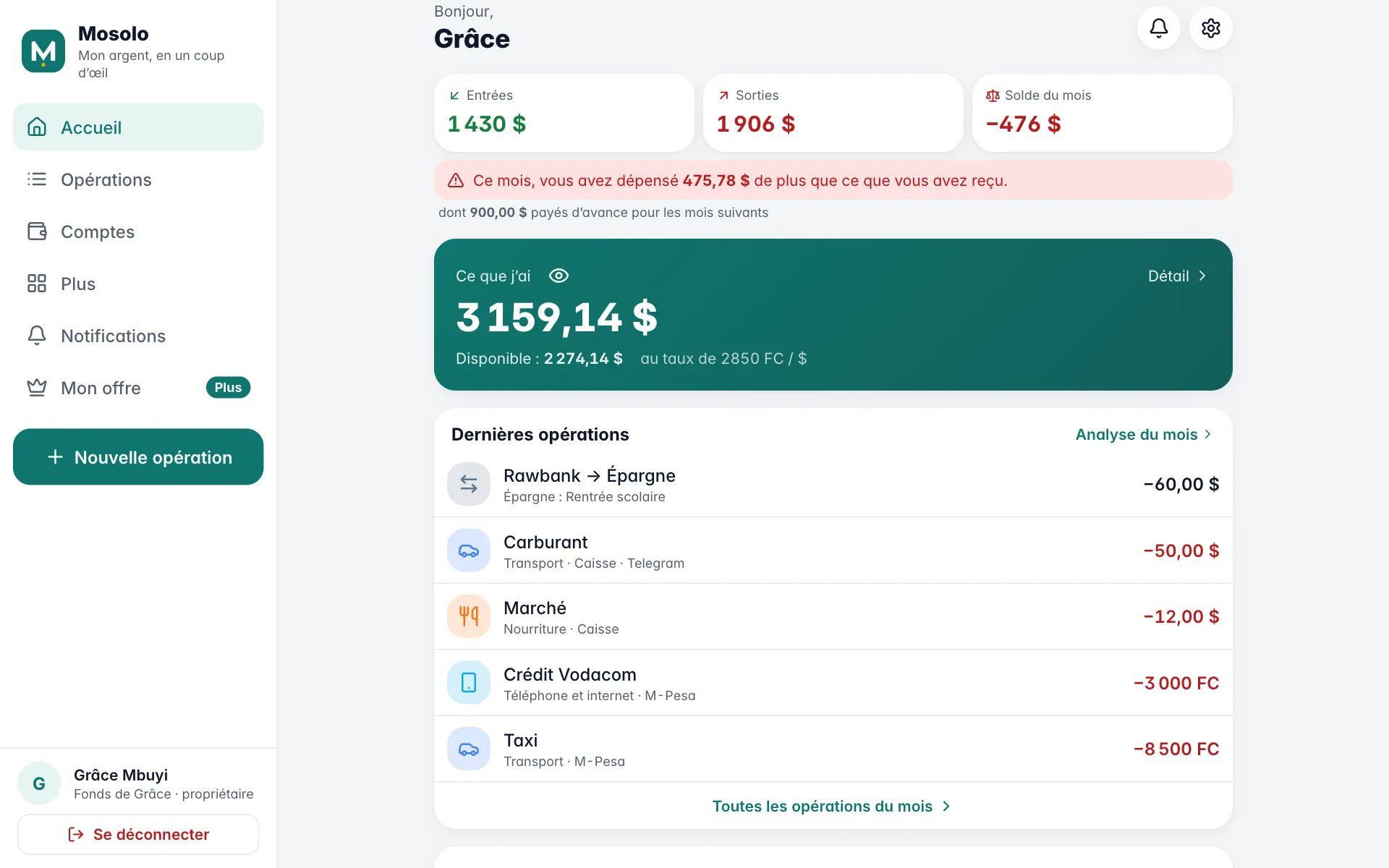1389x868 pixels.
Task: Click Se déconnecter button
Action: pyautogui.click(x=138, y=834)
